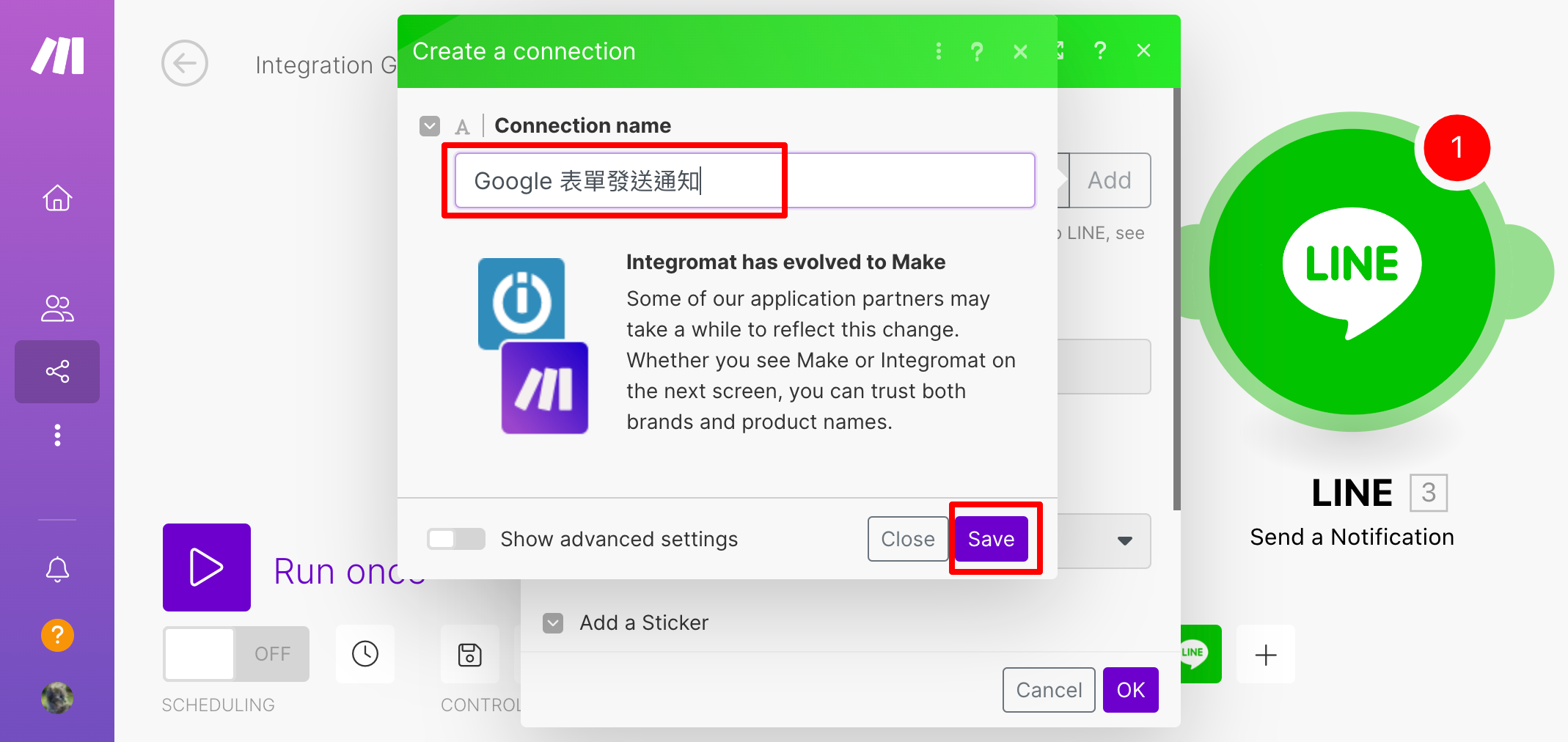Open the dropdown arrow behind the dialog

click(x=1124, y=541)
